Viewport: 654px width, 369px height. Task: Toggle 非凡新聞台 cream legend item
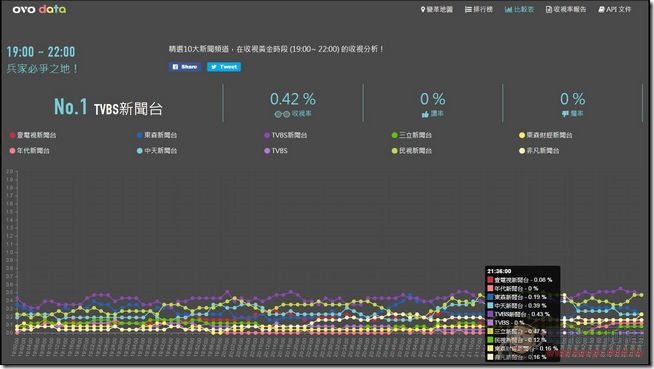[x=539, y=151]
